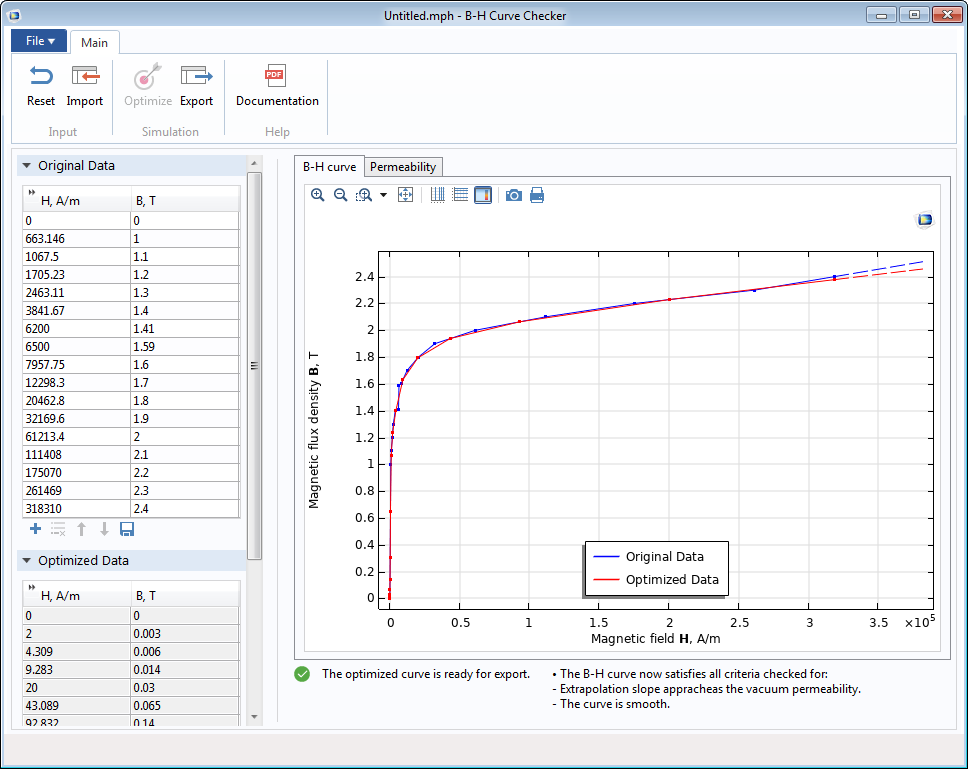Toggle x-axis log scale
Screen dimensions: 968x769
pos(437,195)
